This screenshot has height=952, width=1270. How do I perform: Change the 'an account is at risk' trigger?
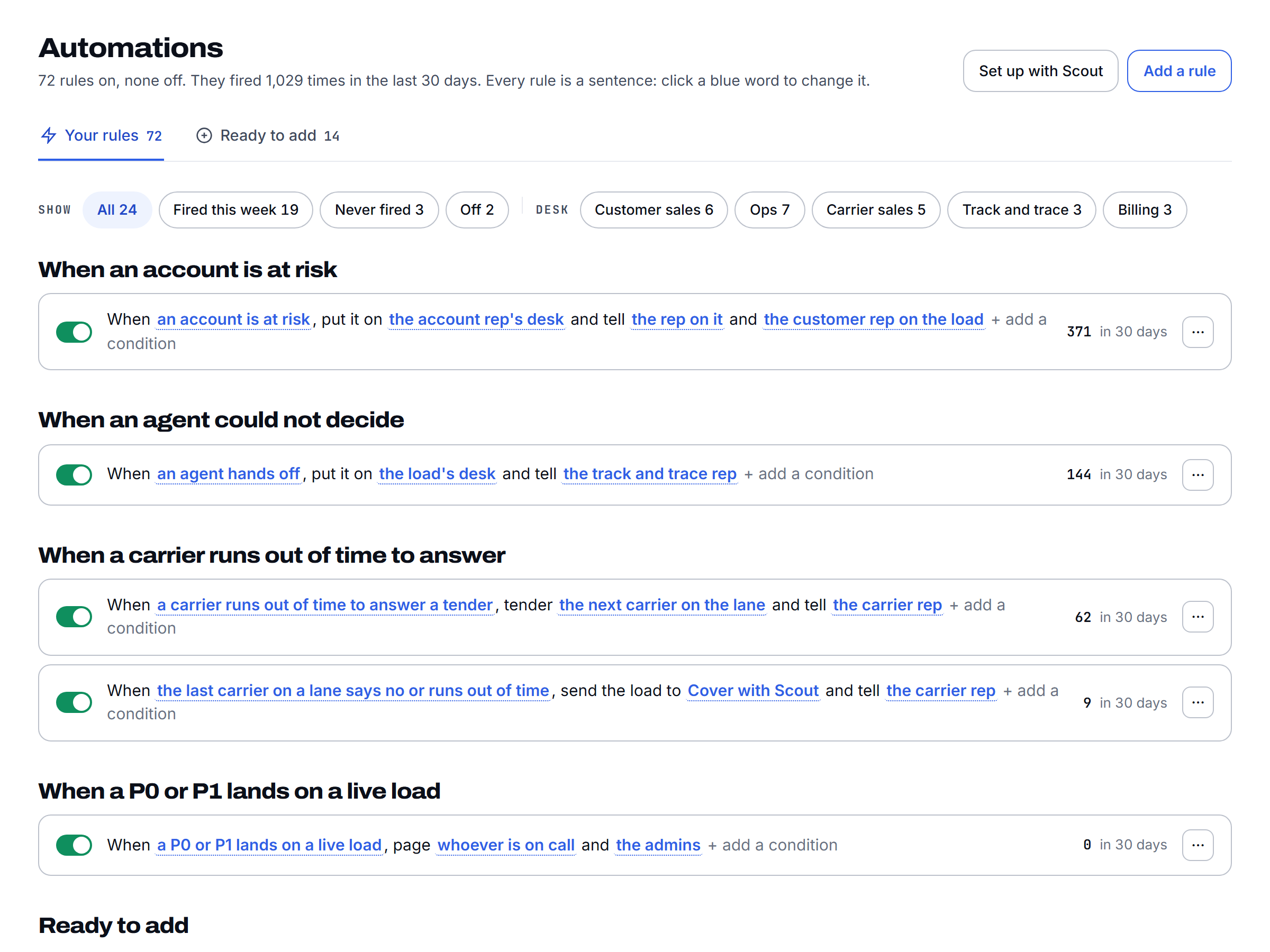pyautogui.click(x=233, y=319)
